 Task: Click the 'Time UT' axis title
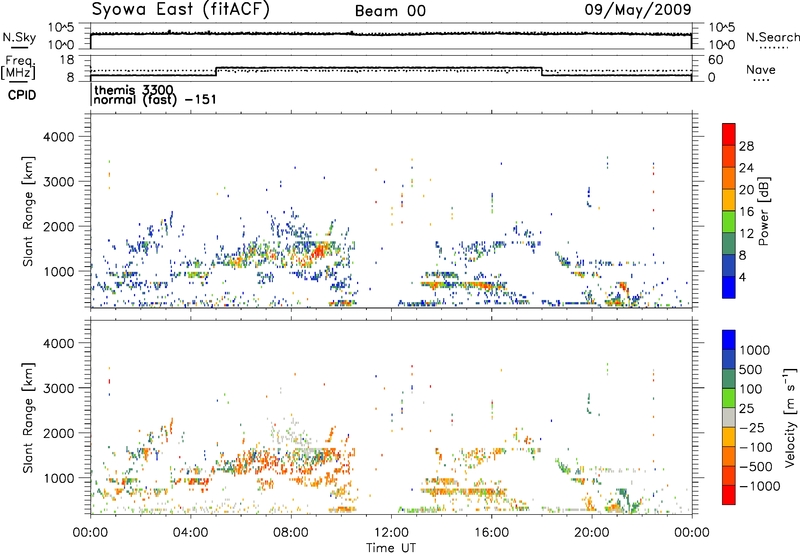tap(391, 548)
